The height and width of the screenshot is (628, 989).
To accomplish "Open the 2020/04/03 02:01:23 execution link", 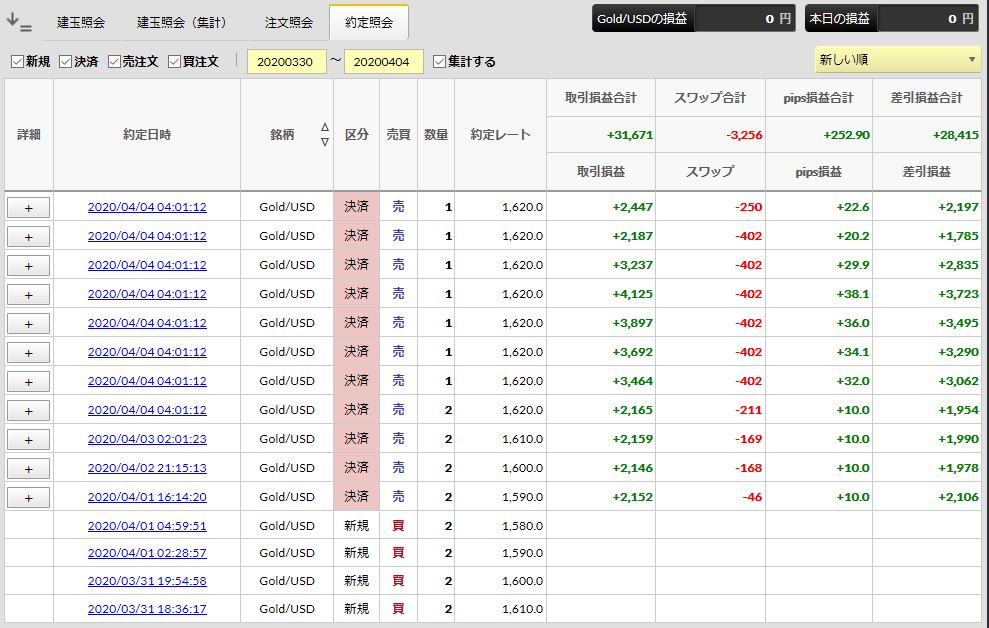I will (147, 439).
